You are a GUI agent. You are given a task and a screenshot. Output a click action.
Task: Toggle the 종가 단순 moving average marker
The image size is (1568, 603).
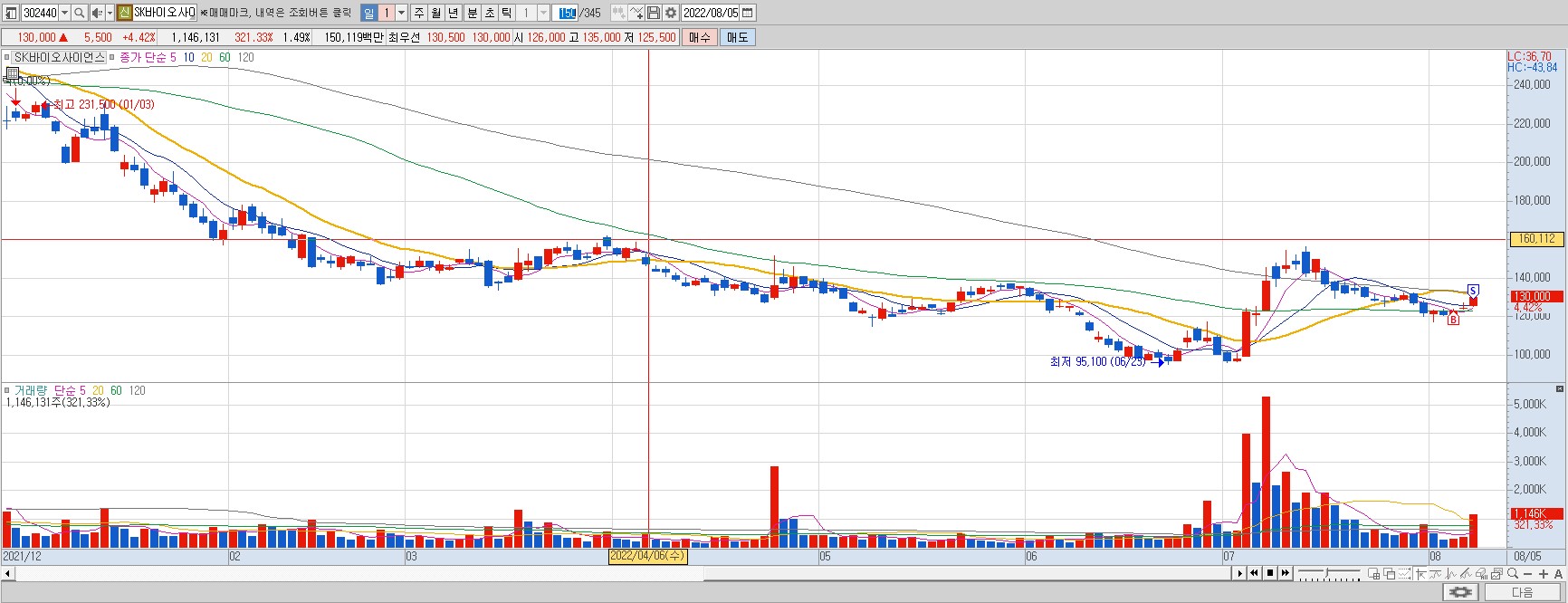tap(112, 57)
